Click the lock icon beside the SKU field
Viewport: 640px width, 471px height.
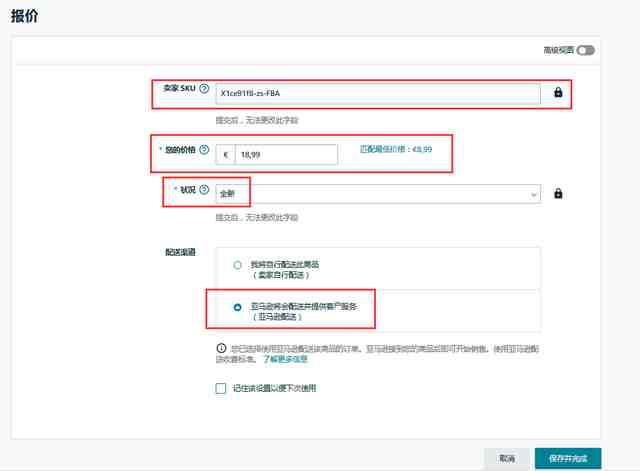[x=558, y=92]
